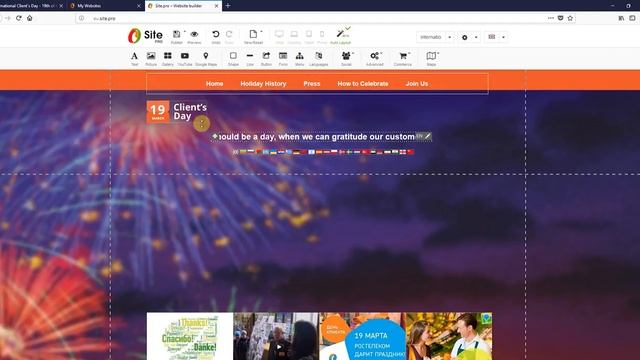
Task: Click the Join Us menu item
Action: click(x=417, y=84)
